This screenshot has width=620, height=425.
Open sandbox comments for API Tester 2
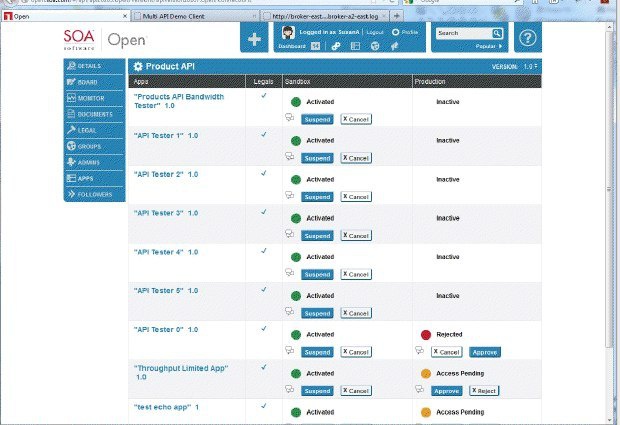(289, 195)
